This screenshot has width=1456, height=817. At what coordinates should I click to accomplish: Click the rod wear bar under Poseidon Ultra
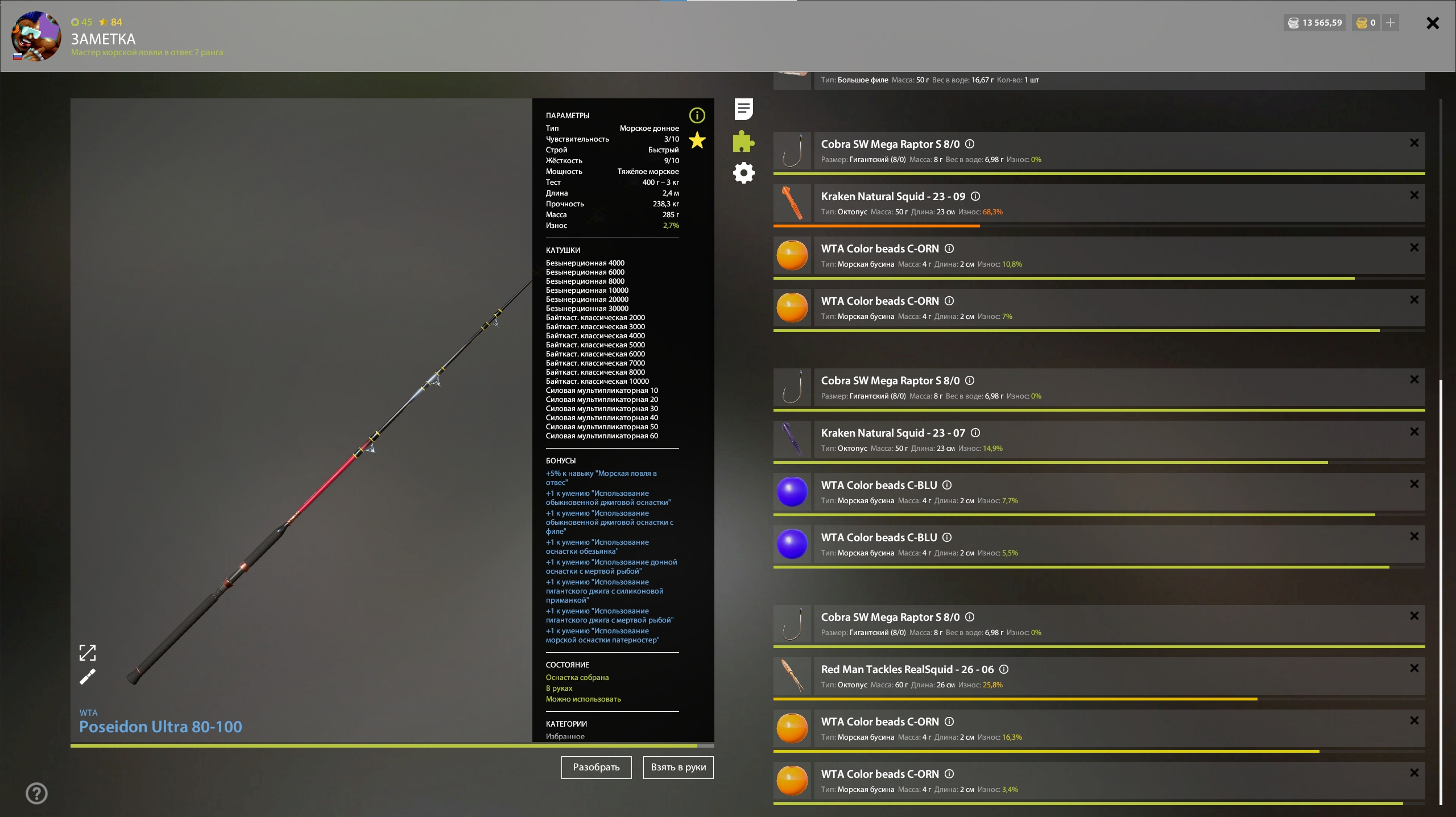[x=392, y=745]
